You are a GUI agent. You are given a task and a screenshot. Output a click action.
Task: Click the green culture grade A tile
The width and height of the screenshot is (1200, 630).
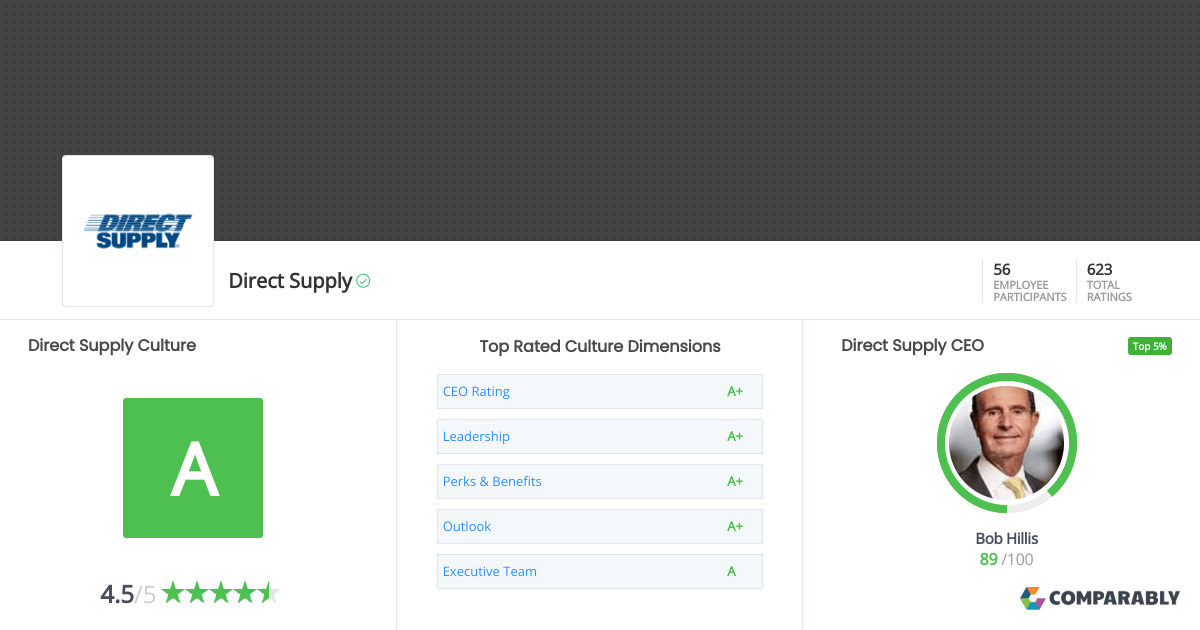192,468
